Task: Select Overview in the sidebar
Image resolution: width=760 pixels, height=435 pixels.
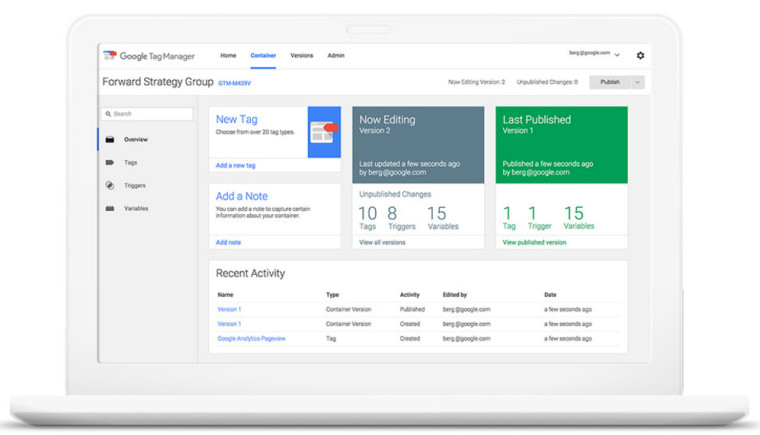Action: point(136,140)
